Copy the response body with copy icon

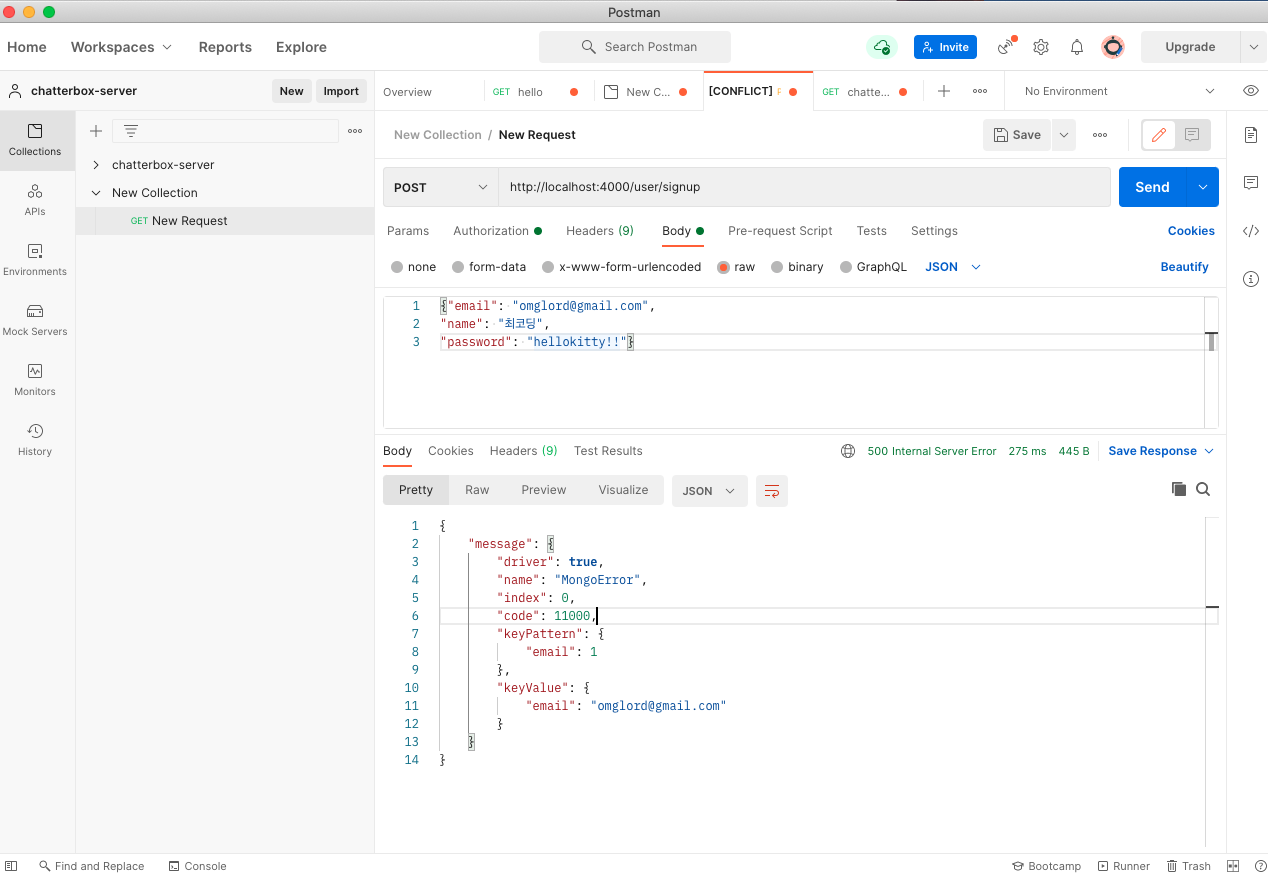1179,489
